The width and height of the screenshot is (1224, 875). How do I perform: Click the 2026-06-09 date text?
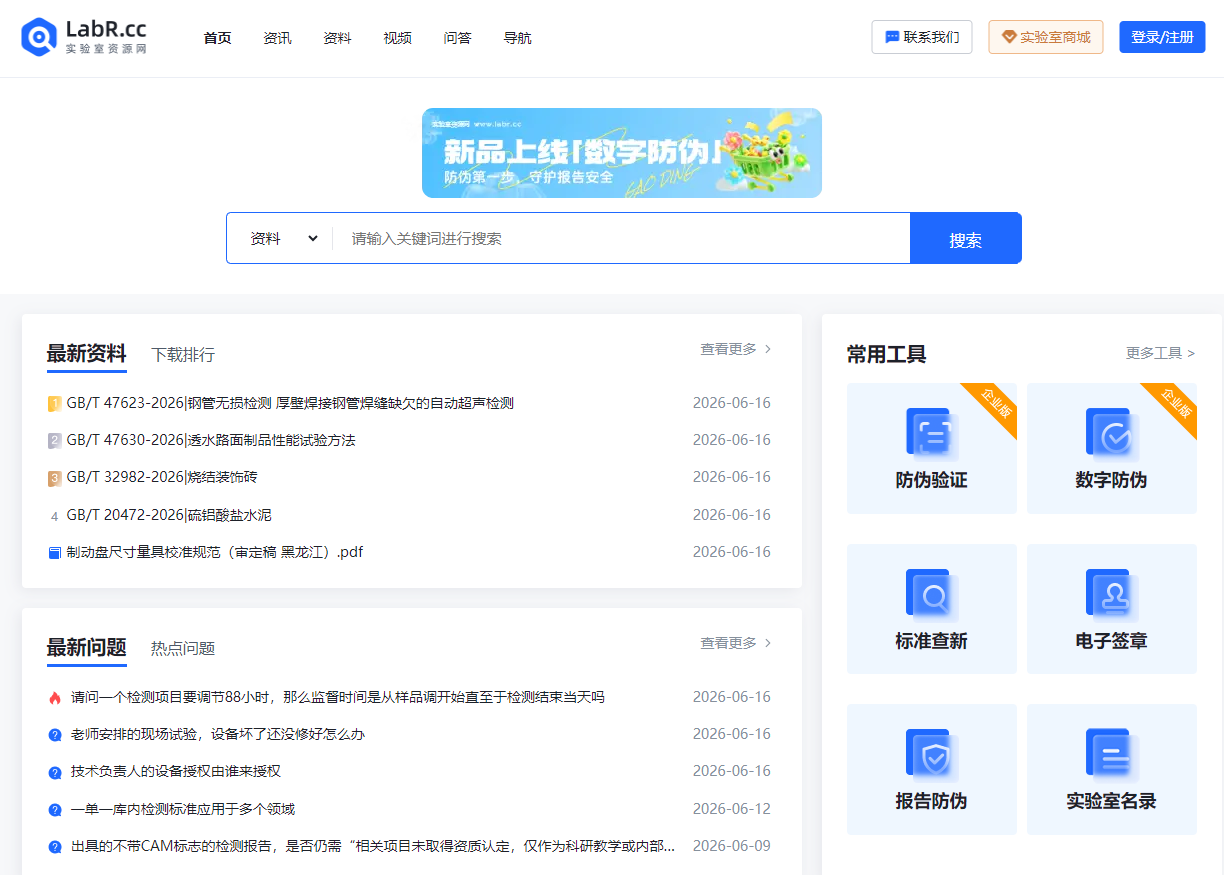732,846
